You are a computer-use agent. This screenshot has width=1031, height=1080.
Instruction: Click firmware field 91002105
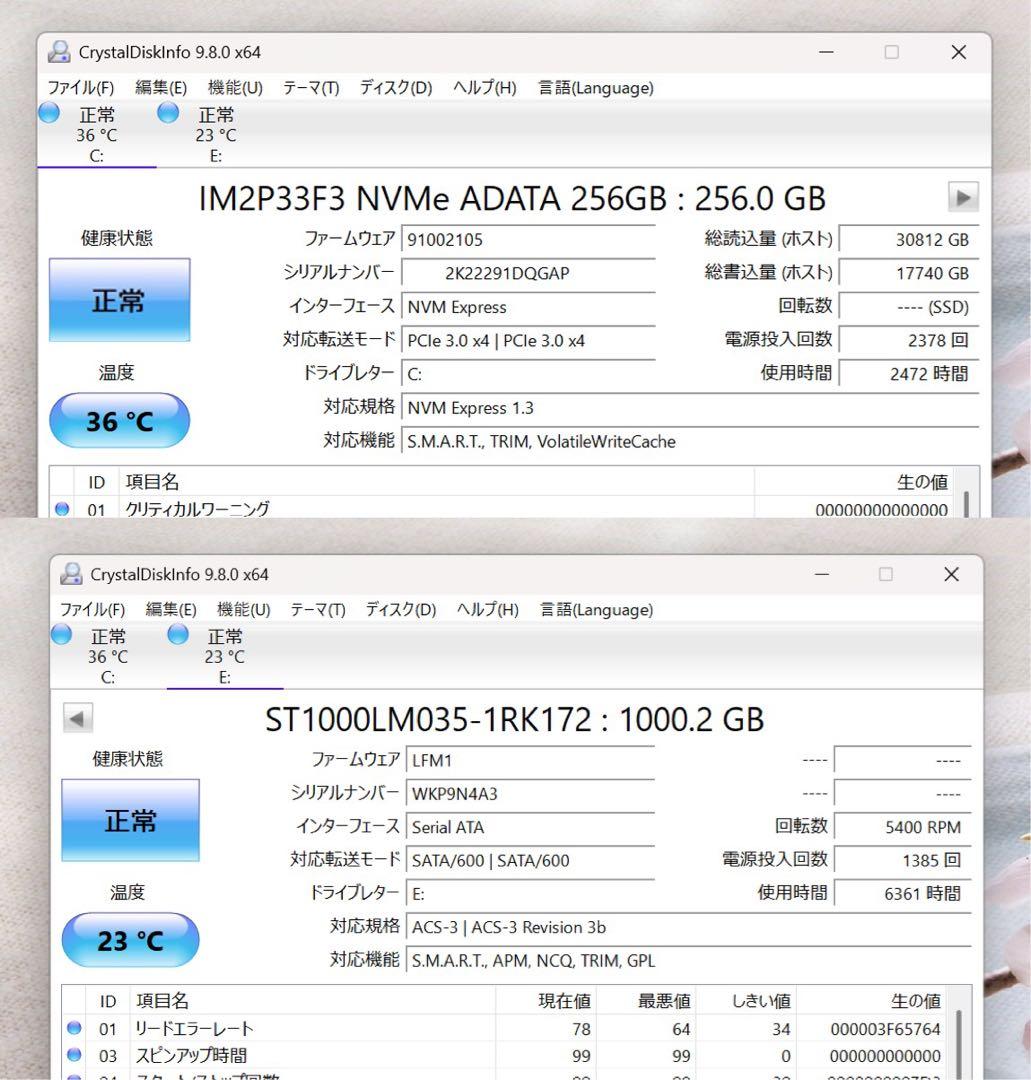[528, 240]
